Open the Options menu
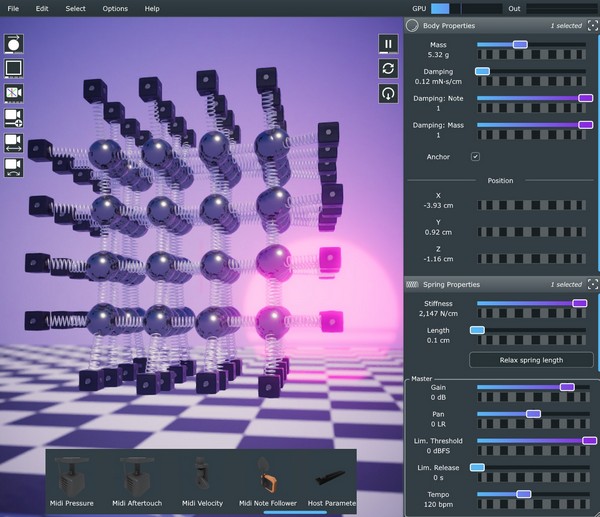Viewport: 600px width, 517px height. [x=115, y=8]
